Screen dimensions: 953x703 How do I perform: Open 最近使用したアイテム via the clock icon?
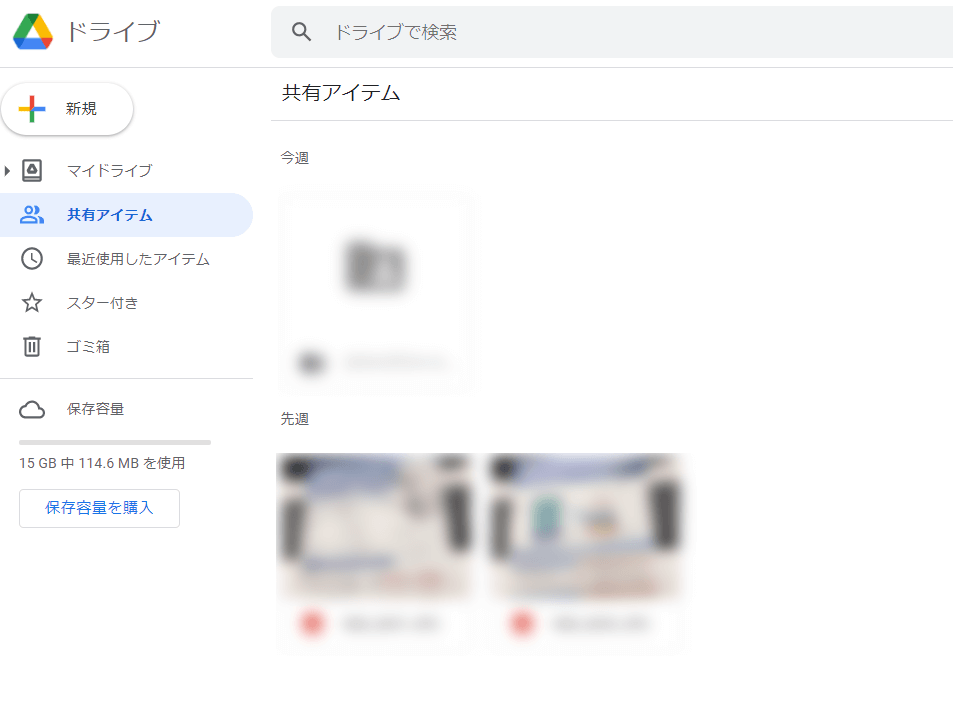(32, 259)
